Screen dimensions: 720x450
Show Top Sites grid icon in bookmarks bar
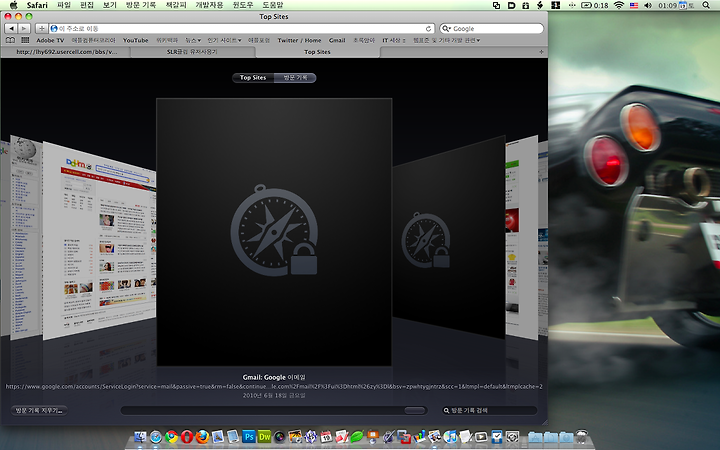pyautogui.click(x=25, y=40)
